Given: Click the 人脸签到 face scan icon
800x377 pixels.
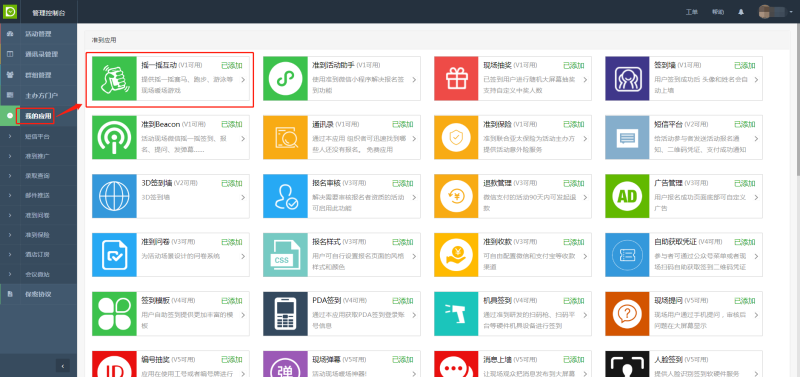Looking at the screenshot, I should coord(627,364).
